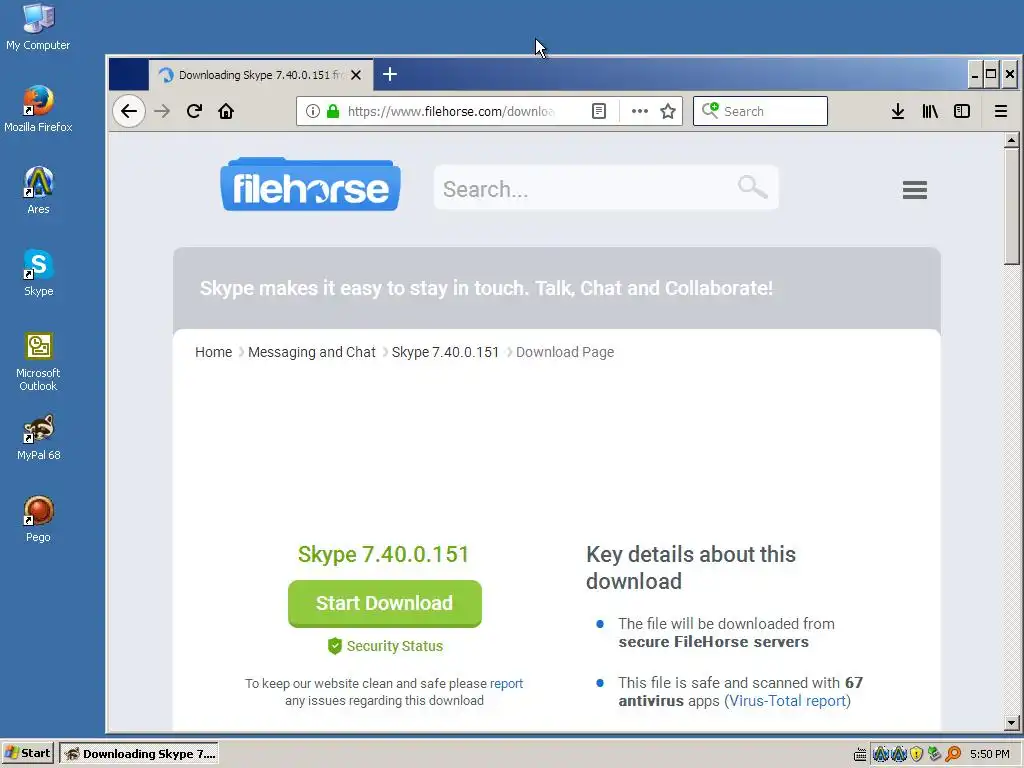This screenshot has height=768, width=1024.
Task: Click the FileHorse search magnifier icon
Action: coord(752,187)
